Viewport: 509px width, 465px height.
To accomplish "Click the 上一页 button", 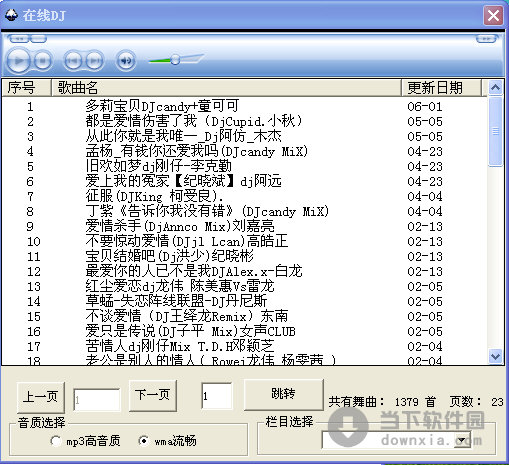I will (x=41, y=397).
